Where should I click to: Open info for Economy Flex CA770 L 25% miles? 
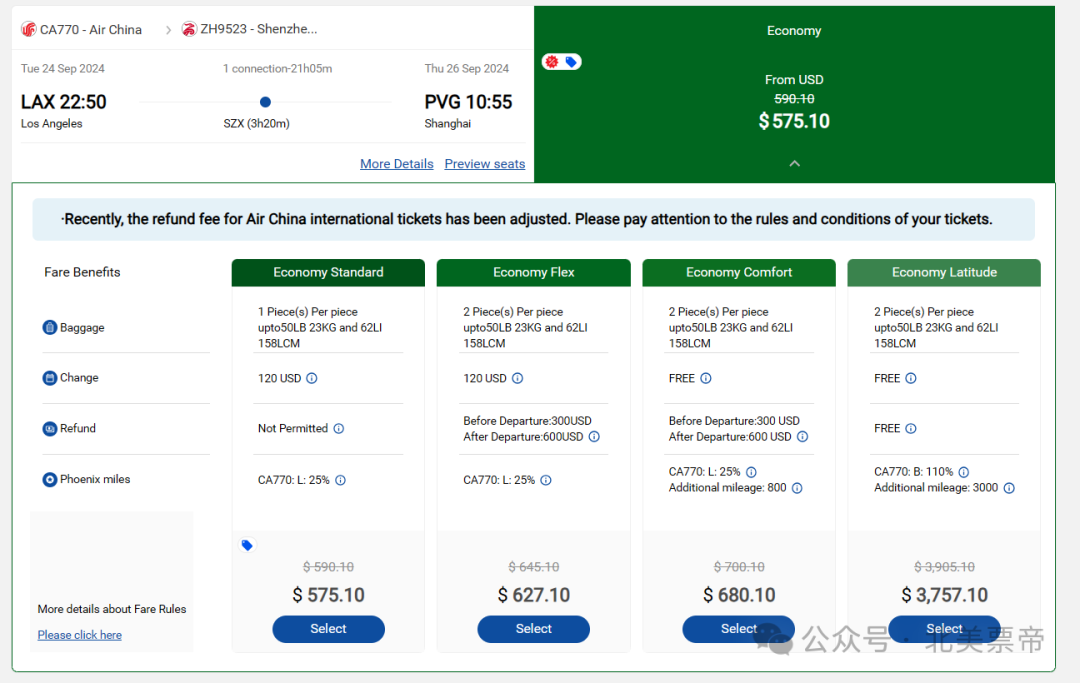click(x=546, y=480)
